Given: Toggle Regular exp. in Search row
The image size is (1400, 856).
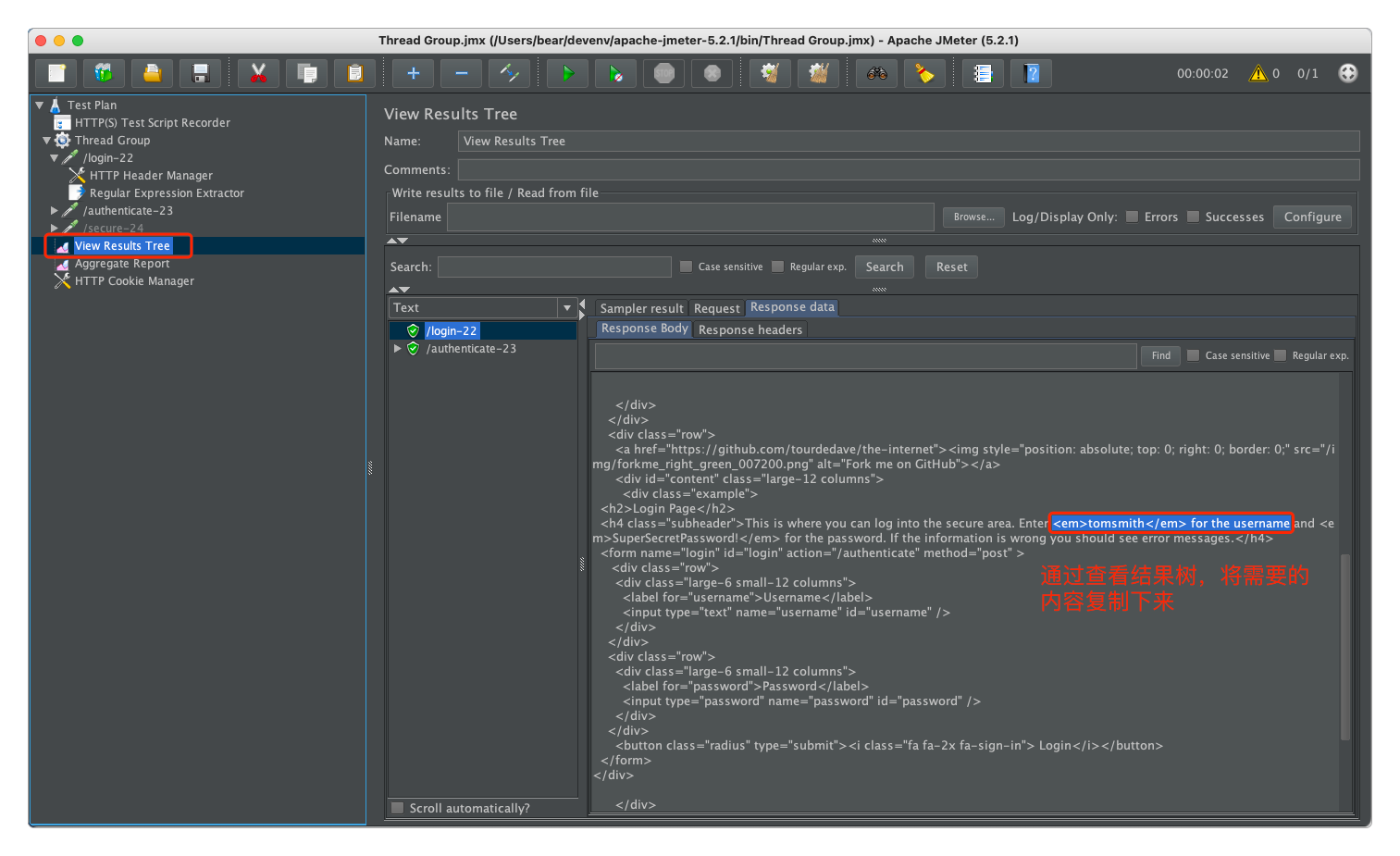Looking at the screenshot, I should [777, 267].
